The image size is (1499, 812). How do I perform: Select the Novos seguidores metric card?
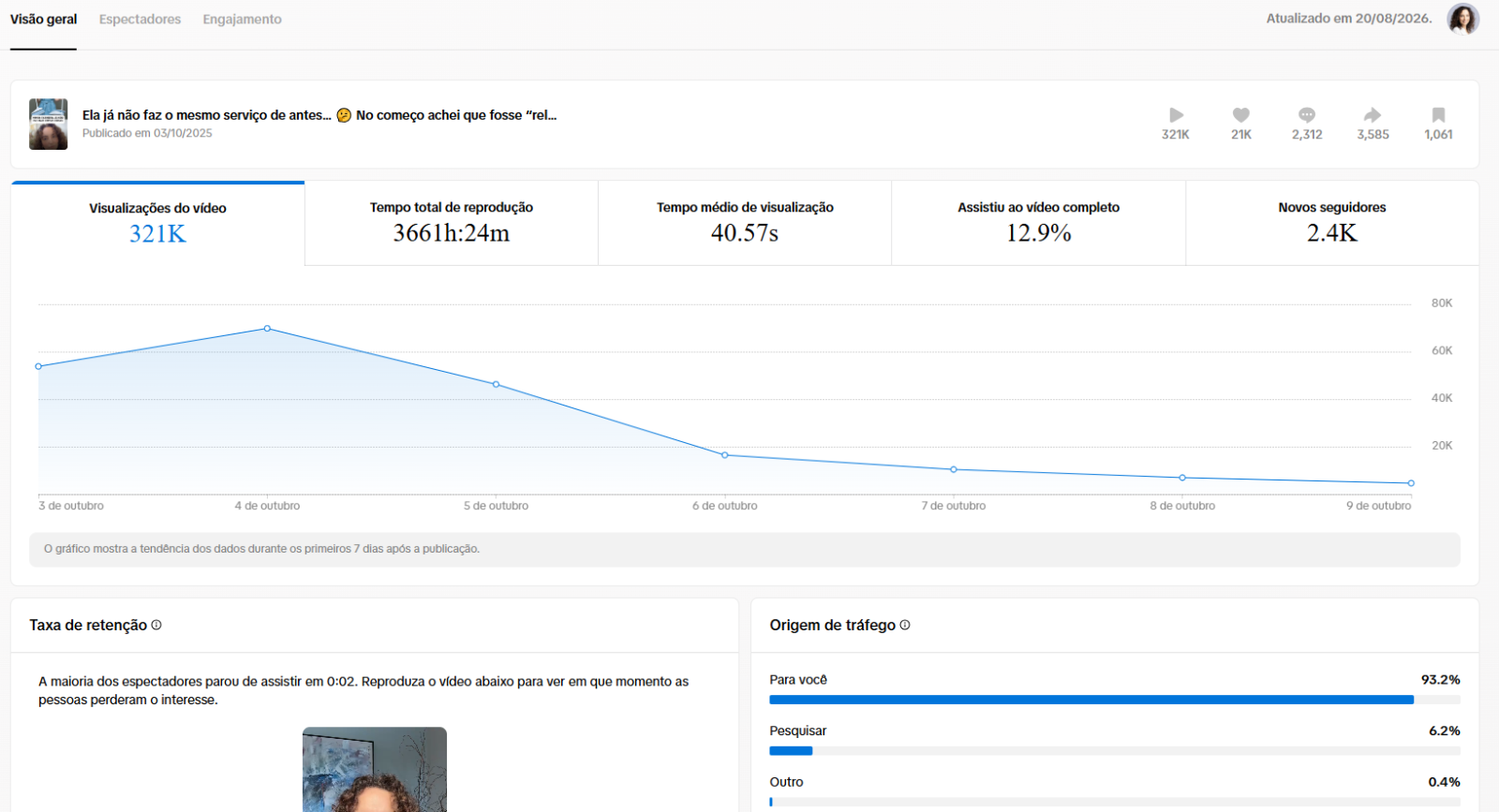click(x=1332, y=223)
